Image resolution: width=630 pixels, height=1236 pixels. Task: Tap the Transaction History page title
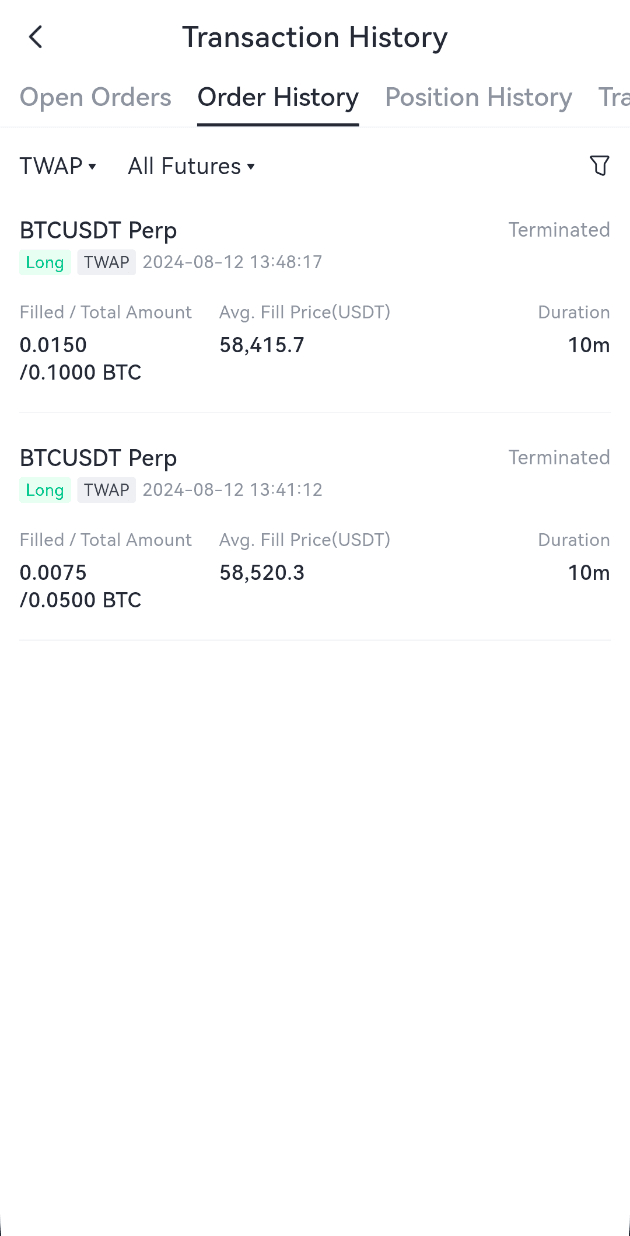point(314,37)
